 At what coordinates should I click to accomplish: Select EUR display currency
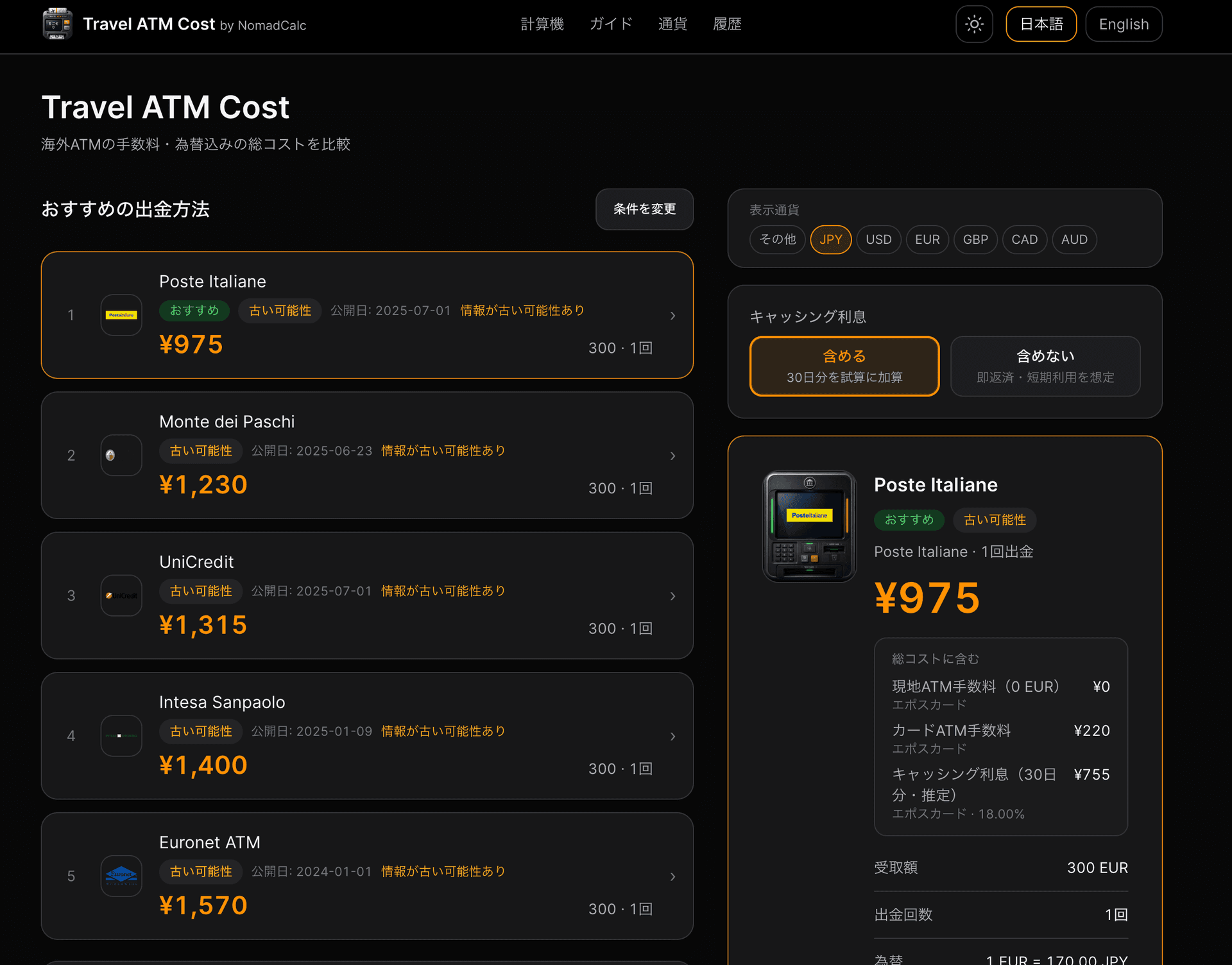[x=927, y=239]
